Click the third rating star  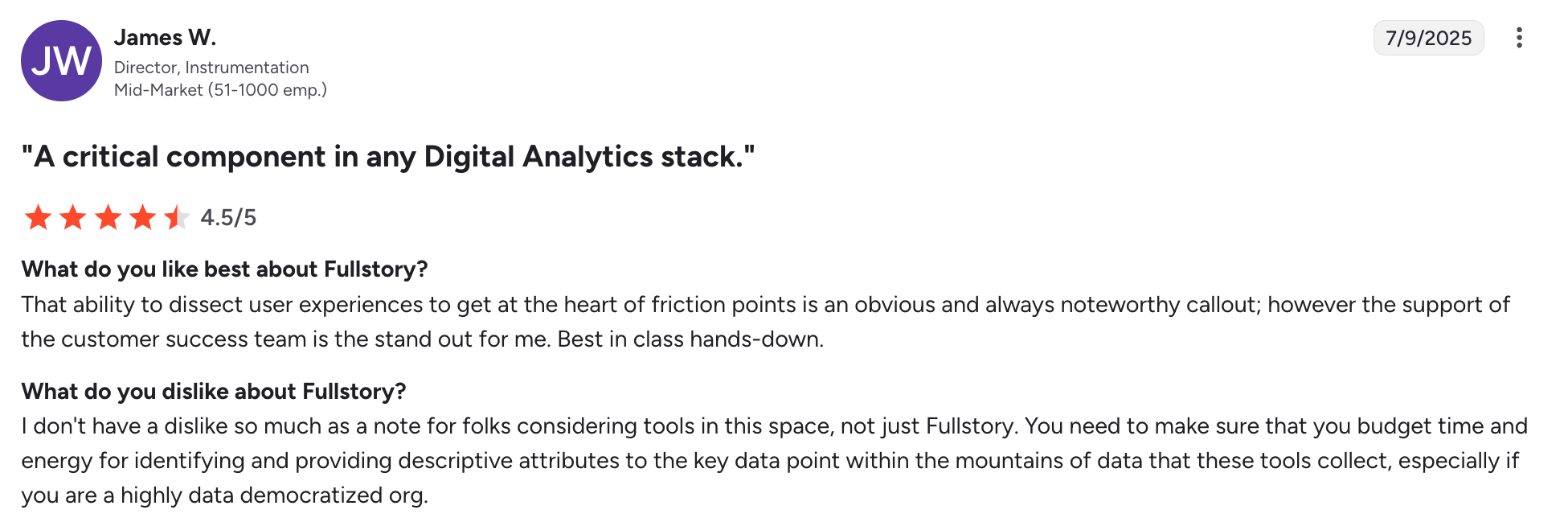108,217
